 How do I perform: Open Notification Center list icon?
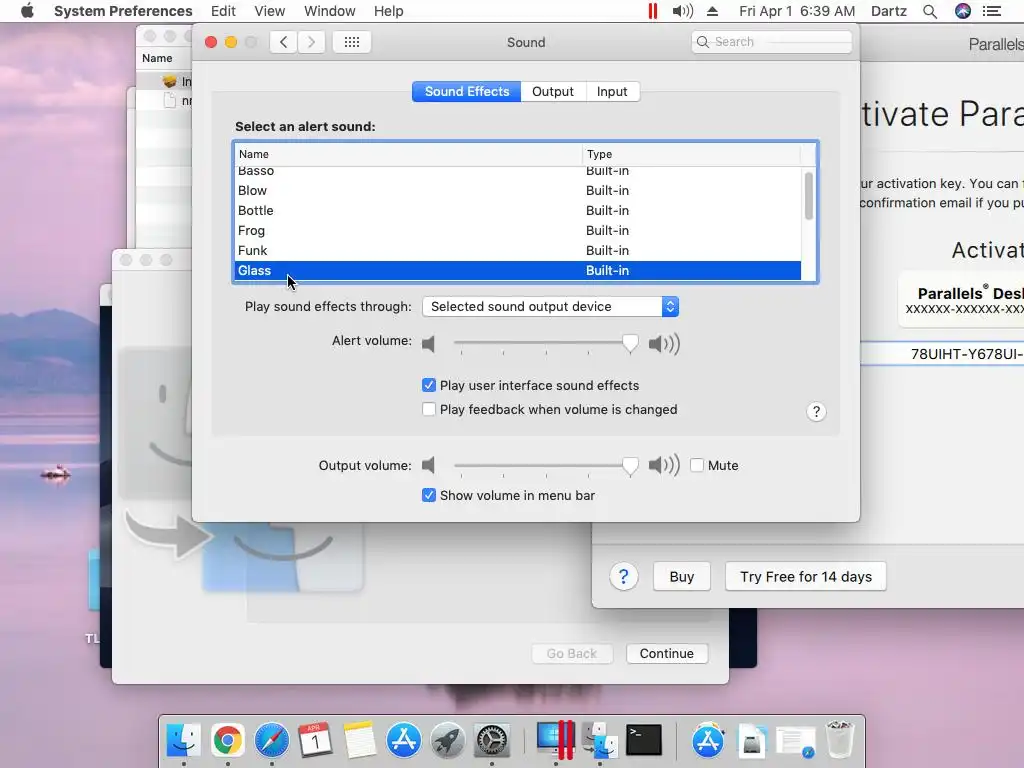coord(992,11)
